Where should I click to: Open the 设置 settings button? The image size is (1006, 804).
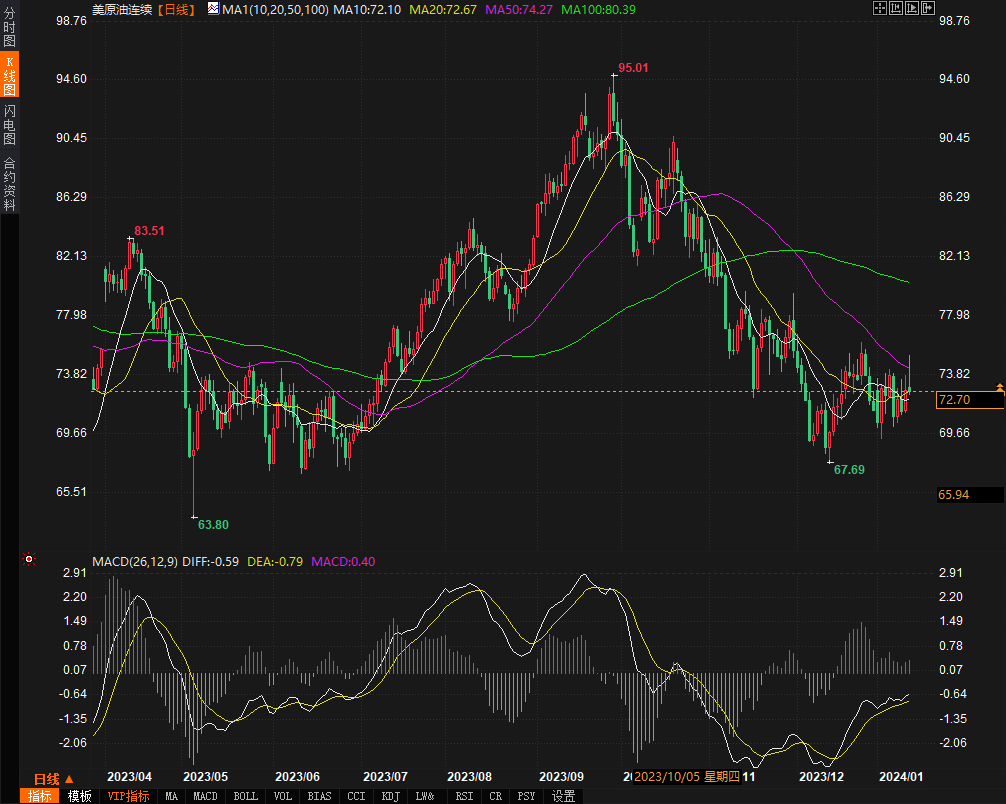564,796
